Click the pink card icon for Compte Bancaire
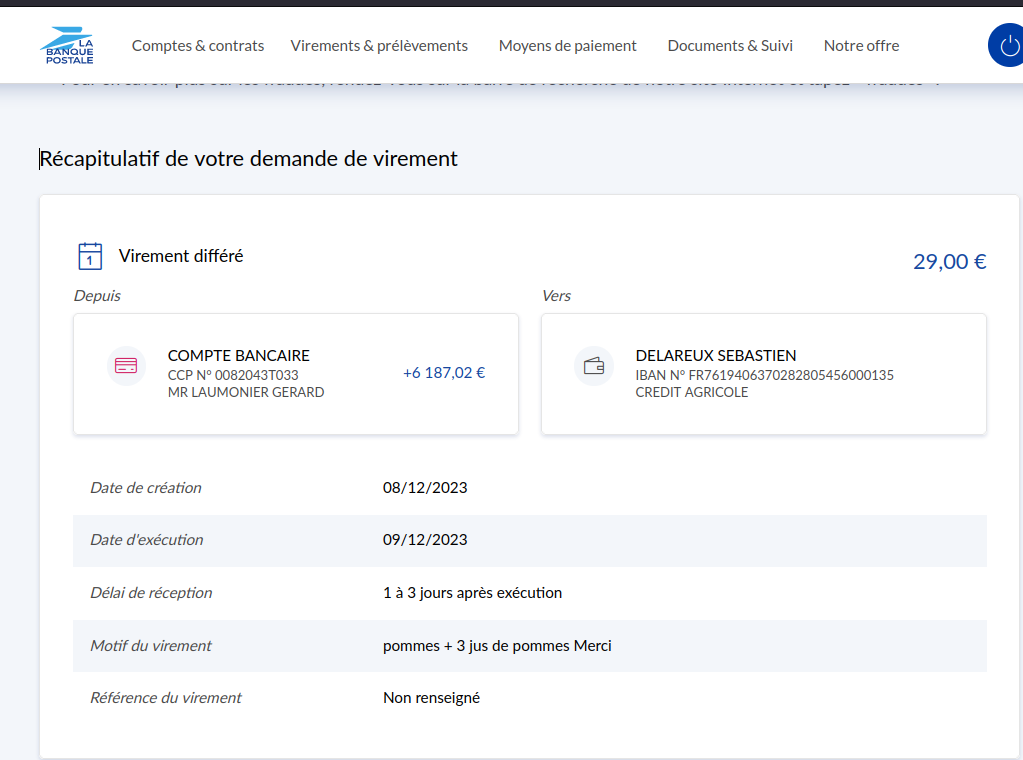The height and width of the screenshot is (760, 1023). pos(126,366)
